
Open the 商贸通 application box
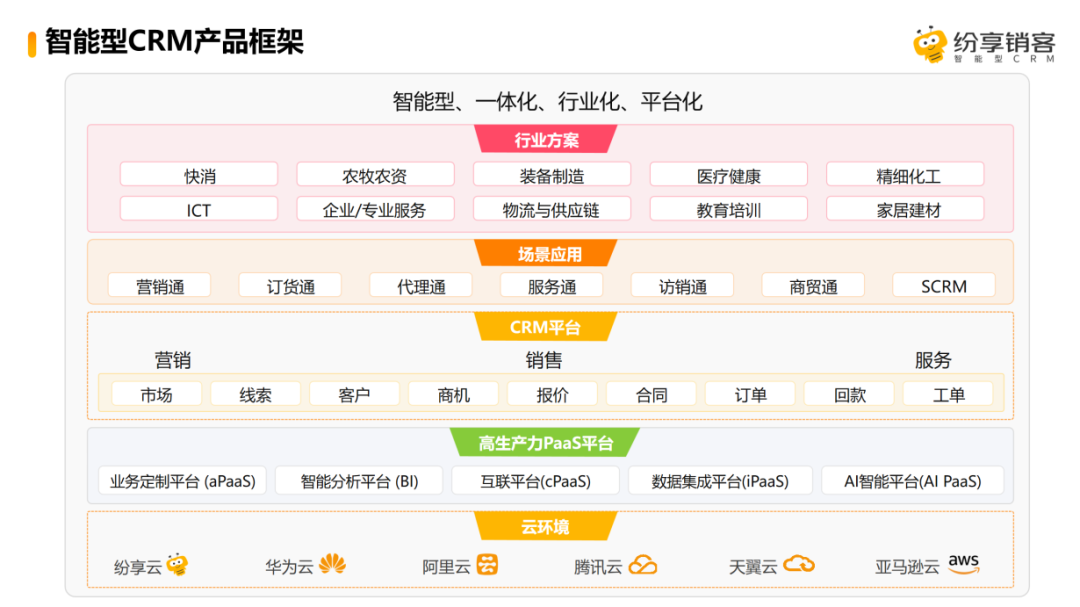[x=813, y=285]
